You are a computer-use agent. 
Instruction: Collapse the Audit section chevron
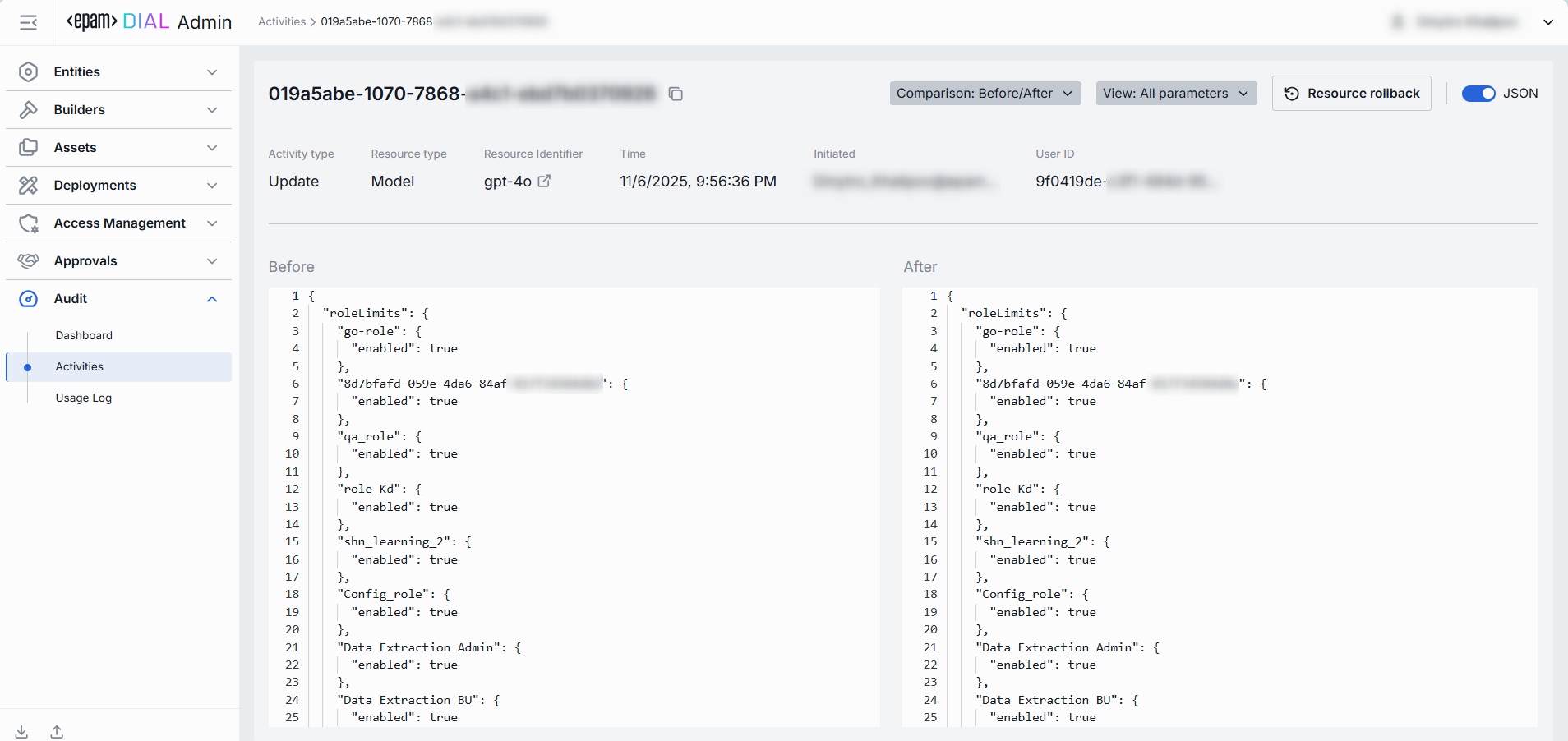coord(212,299)
